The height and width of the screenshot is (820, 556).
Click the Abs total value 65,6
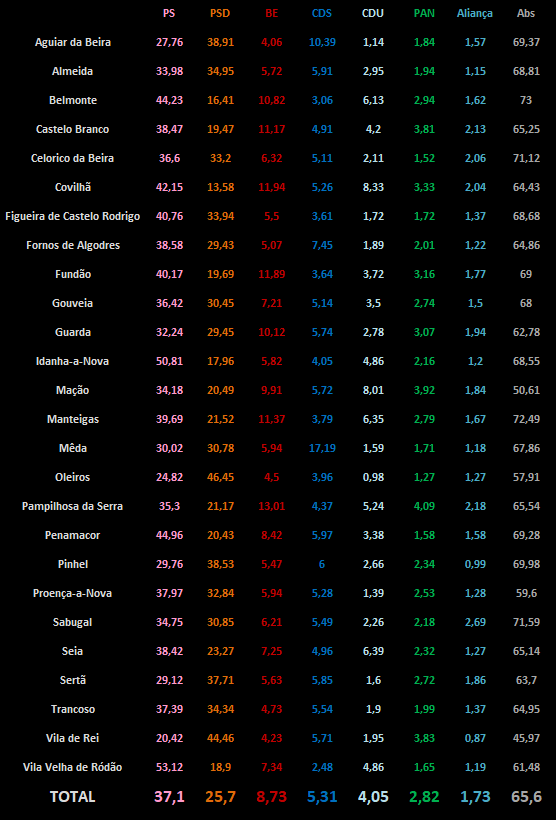pos(526,796)
